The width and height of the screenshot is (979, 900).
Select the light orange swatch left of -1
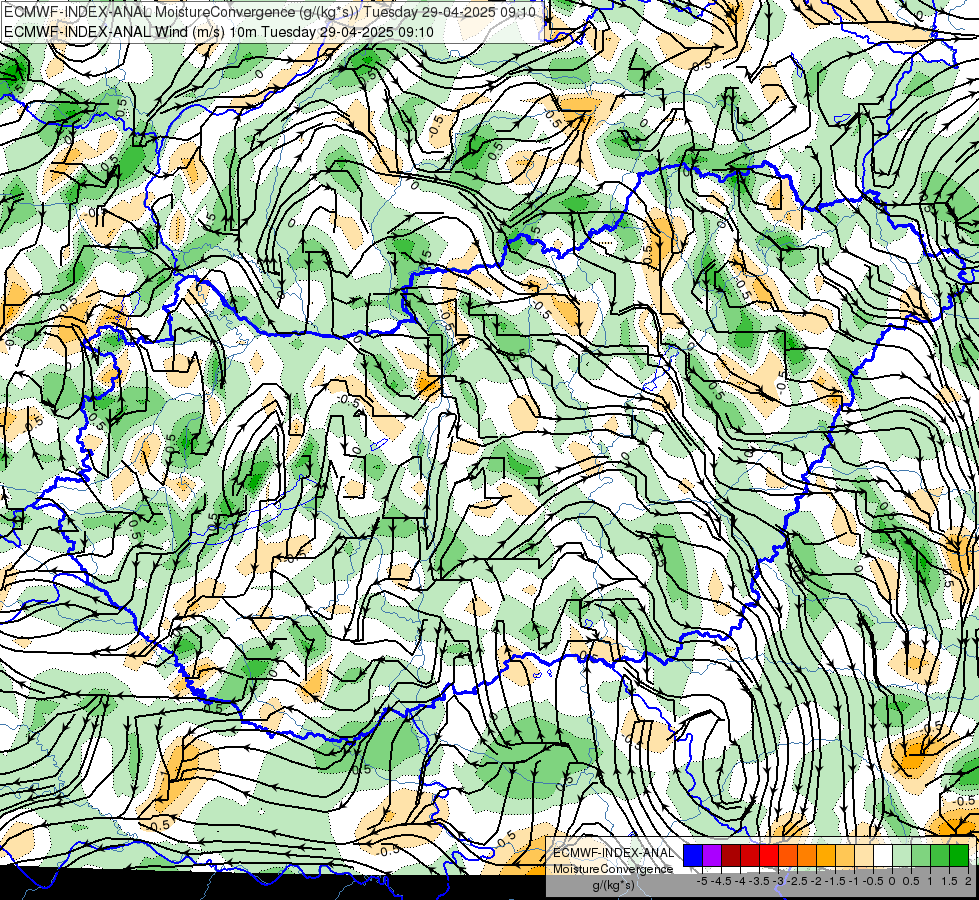pyautogui.click(x=845, y=855)
